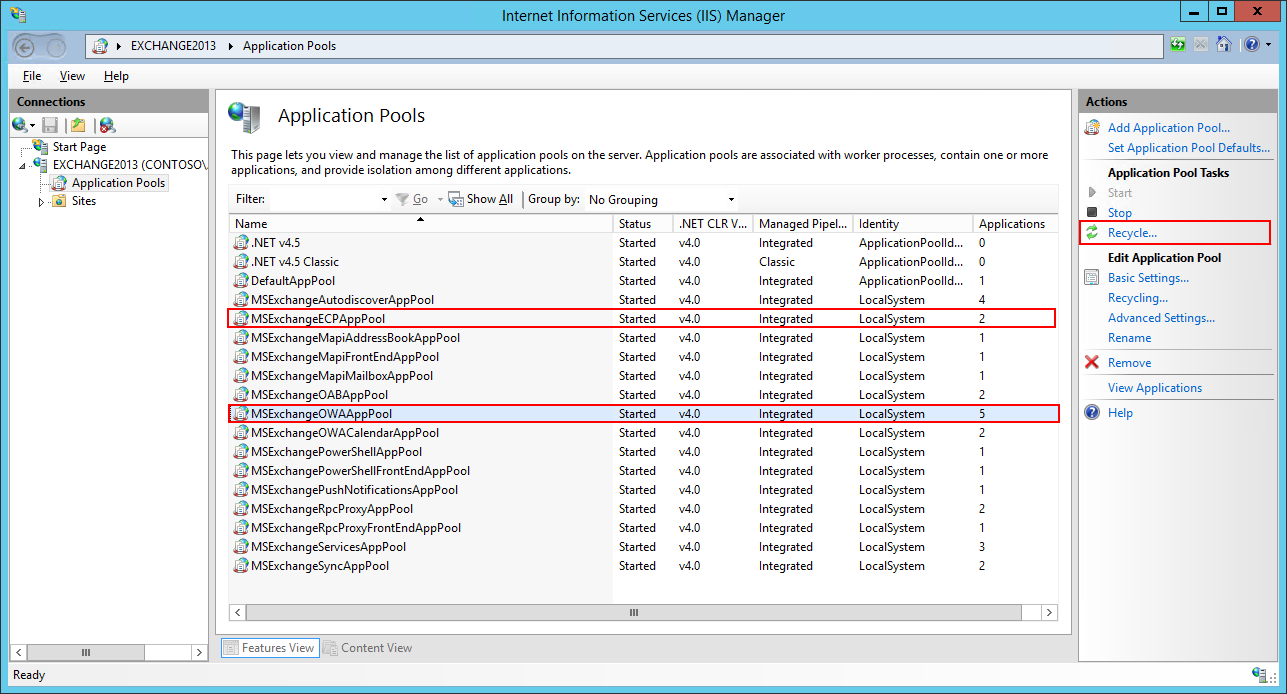Go to the IIS Manager home page icon
Viewport: 1287px width, 694px height.
click(1224, 44)
